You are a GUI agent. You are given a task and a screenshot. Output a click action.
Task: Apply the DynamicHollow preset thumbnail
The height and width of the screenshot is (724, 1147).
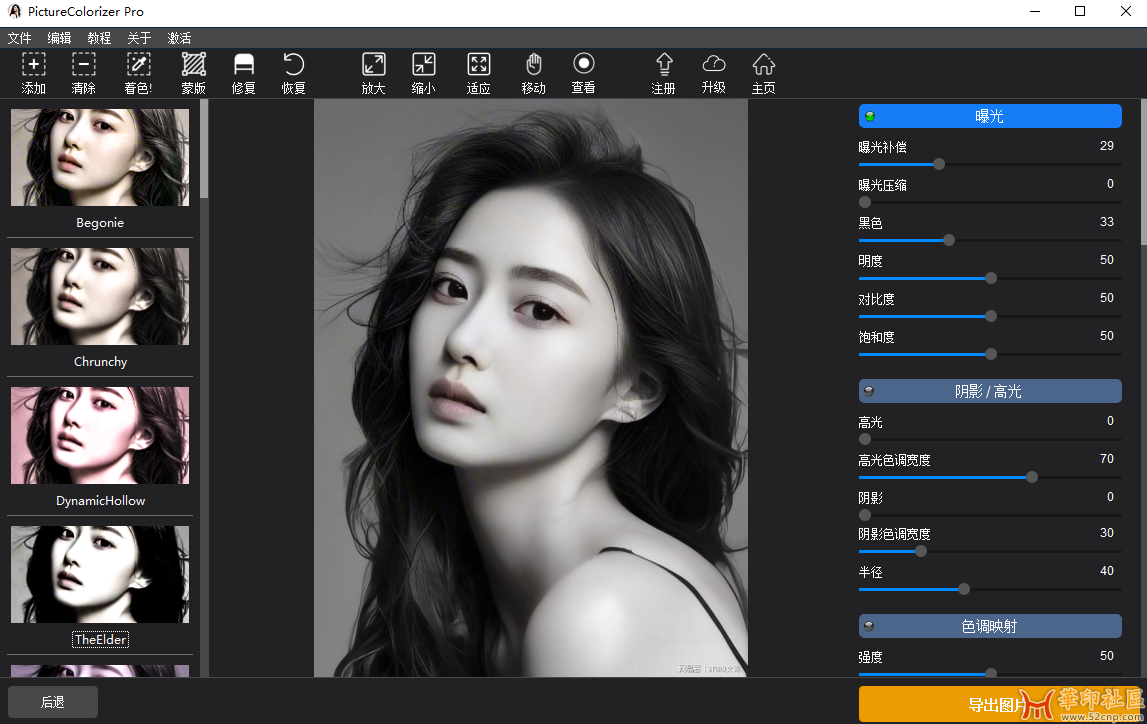100,435
